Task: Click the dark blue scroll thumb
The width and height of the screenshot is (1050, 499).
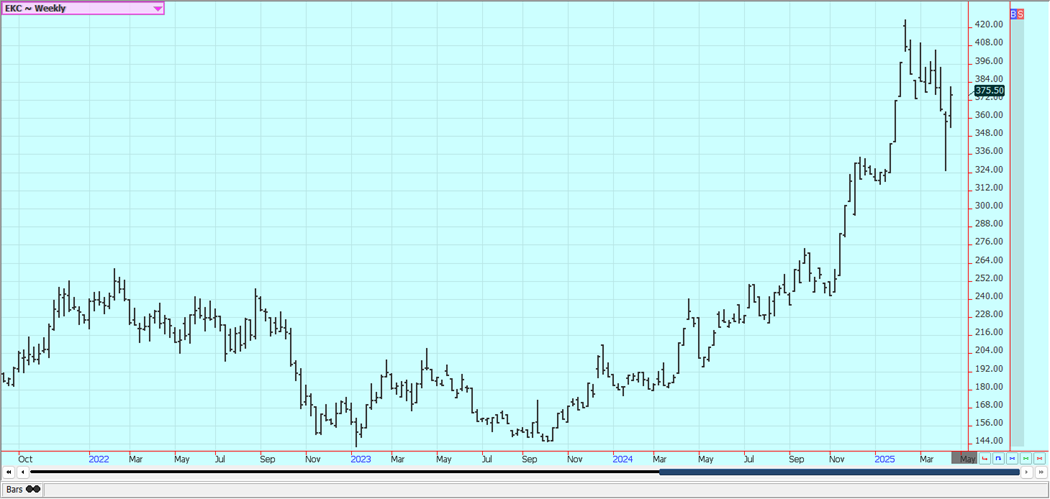Action: (x=839, y=472)
